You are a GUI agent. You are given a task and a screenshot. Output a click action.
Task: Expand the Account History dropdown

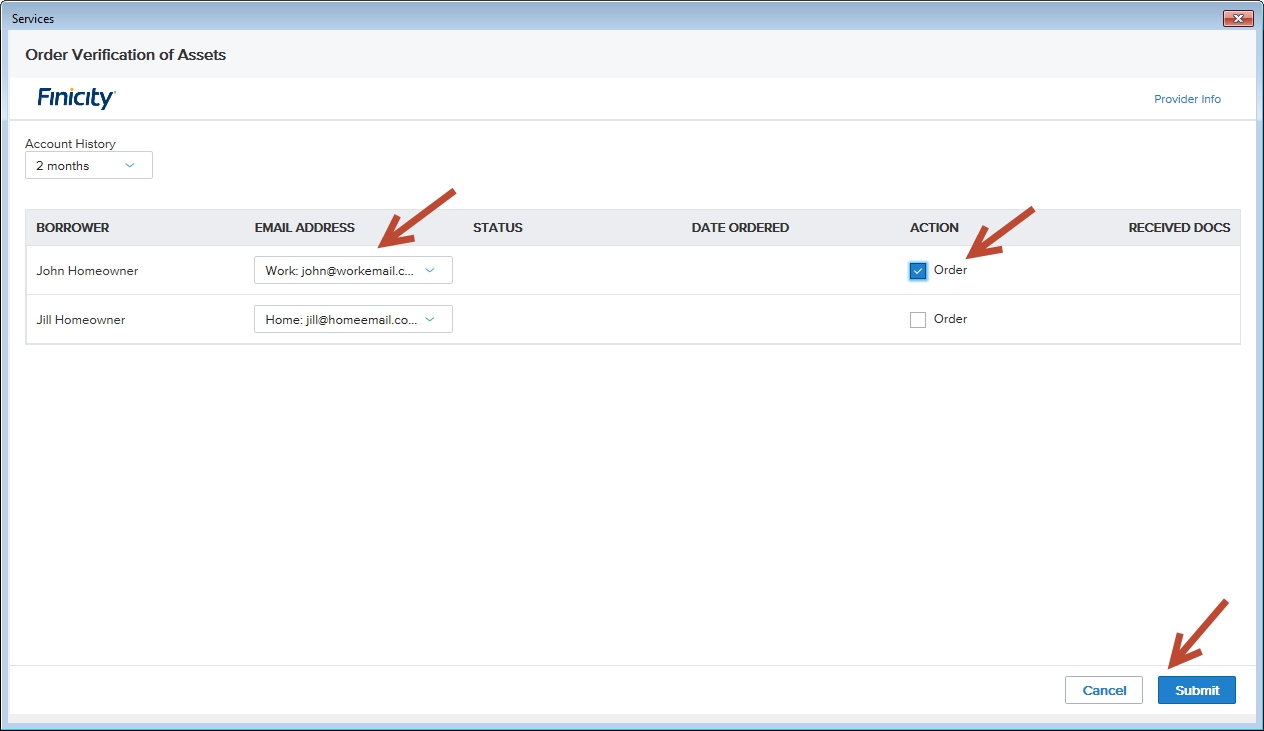89,166
